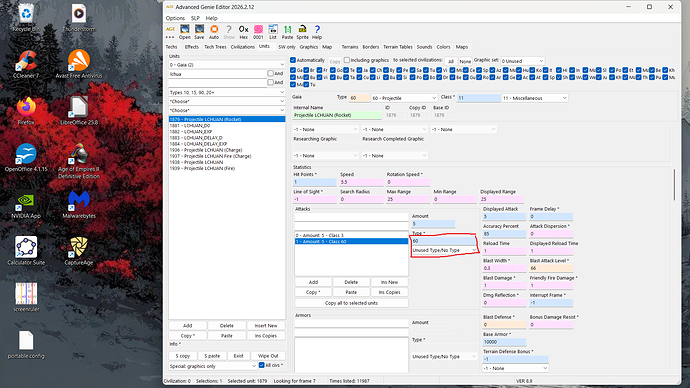Launch Thunderstorm desktop shortcut

click(79, 18)
